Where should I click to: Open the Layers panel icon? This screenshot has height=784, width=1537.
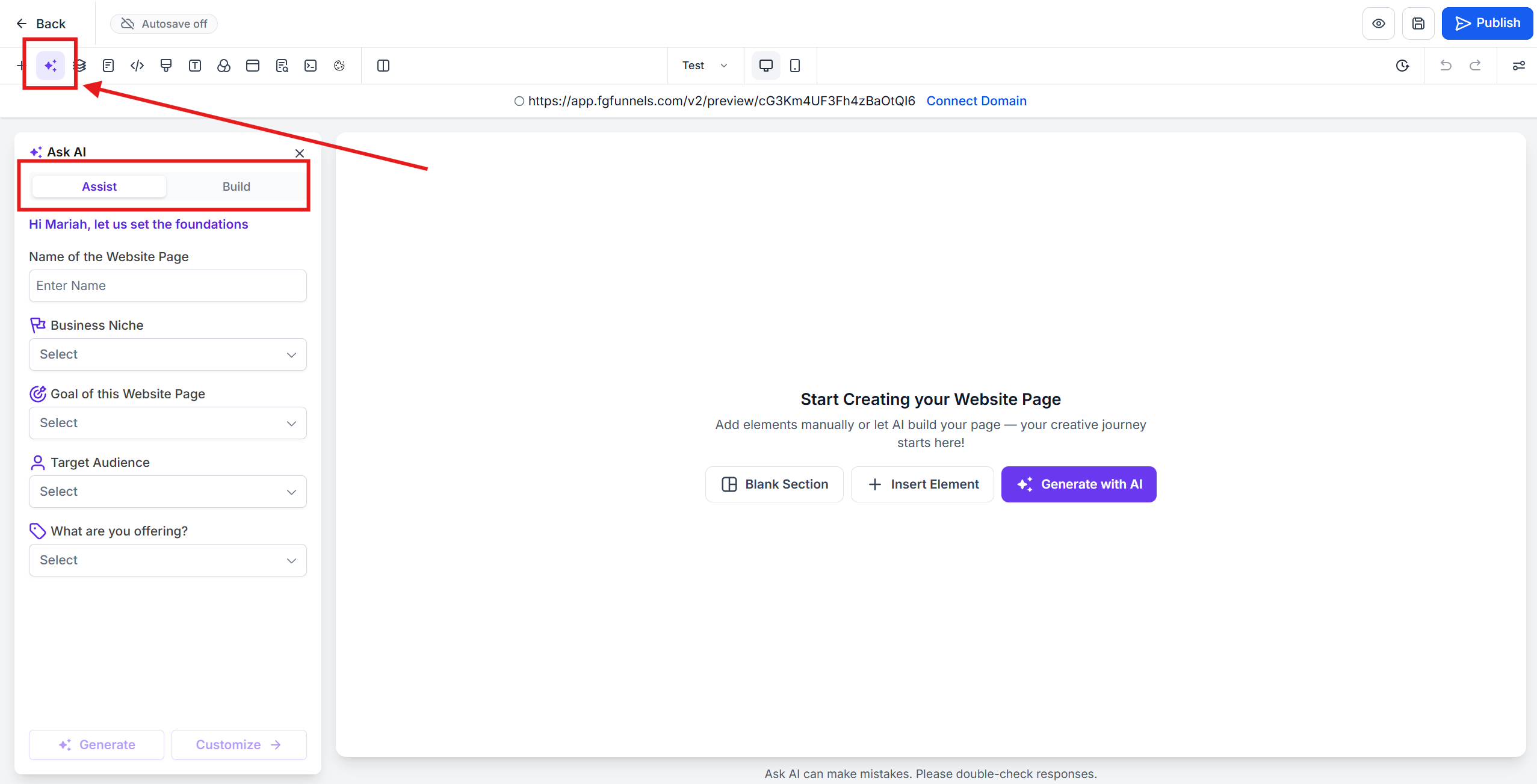click(x=80, y=66)
